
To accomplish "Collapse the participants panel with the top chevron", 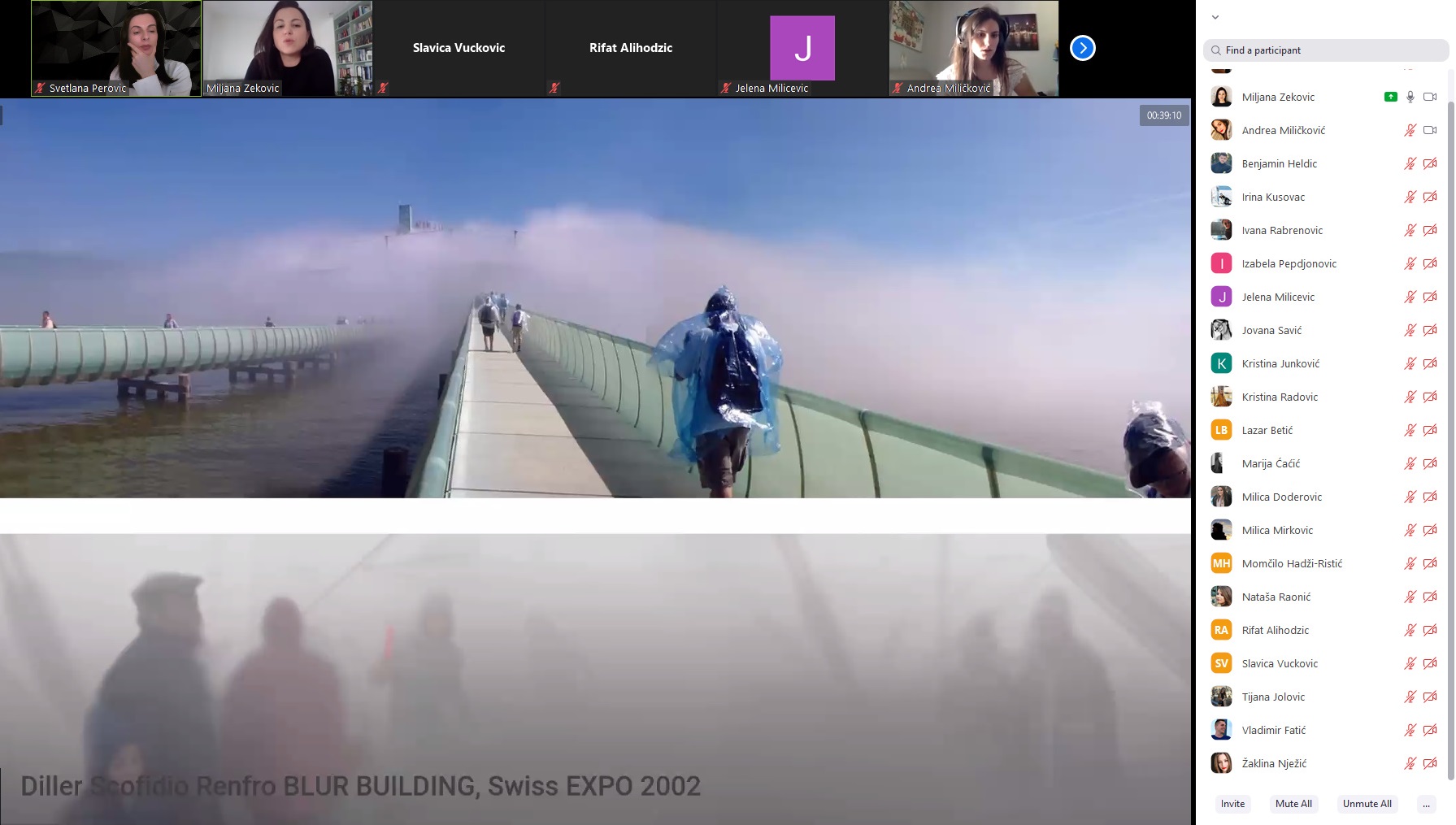I will click(x=1215, y=17).
